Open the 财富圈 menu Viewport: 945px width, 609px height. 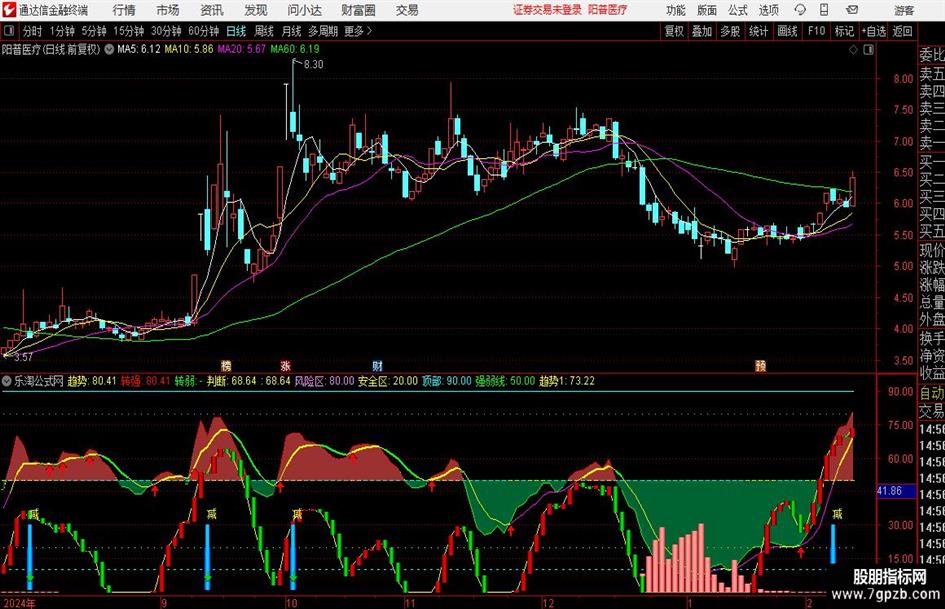(358, 10)
